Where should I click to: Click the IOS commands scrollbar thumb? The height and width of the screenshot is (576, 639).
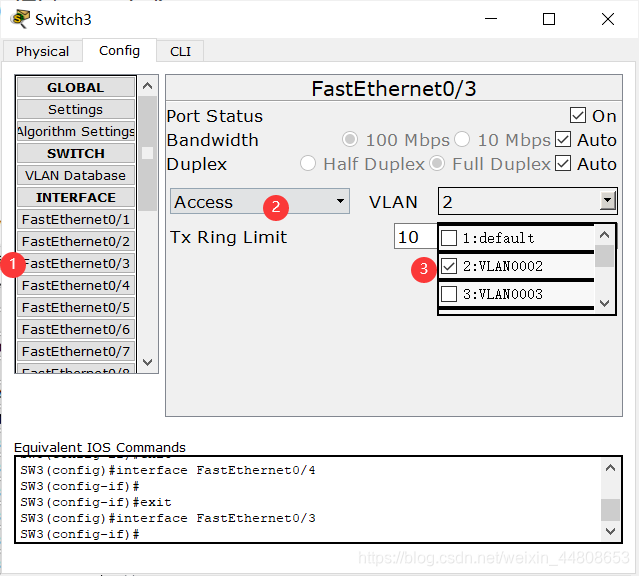(x=610, y=510)
